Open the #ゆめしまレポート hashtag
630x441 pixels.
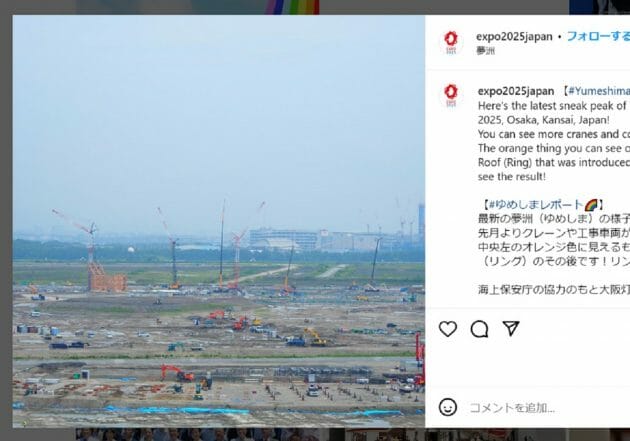point(542,205)
